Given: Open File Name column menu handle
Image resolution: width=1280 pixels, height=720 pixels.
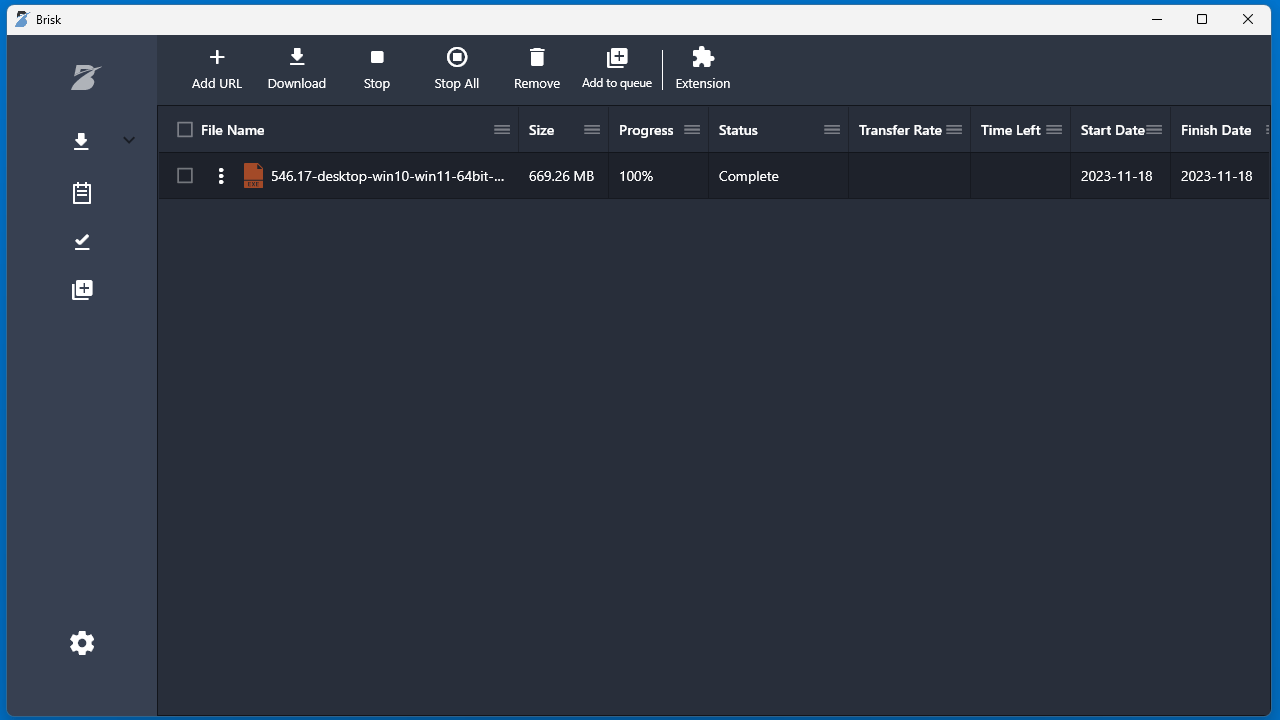Looking at the screenshot, I should coord(502,130).
